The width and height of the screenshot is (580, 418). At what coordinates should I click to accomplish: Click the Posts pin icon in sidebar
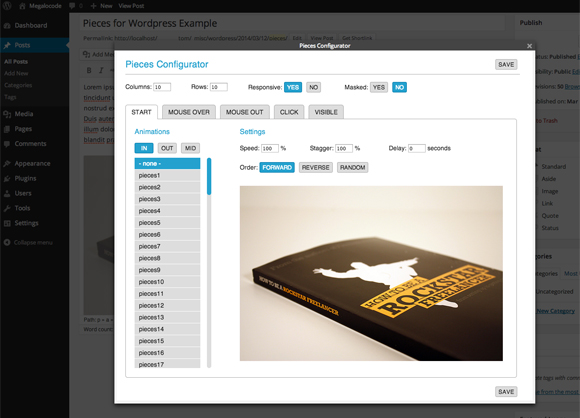pyautogui.click(x=7, y=45)
